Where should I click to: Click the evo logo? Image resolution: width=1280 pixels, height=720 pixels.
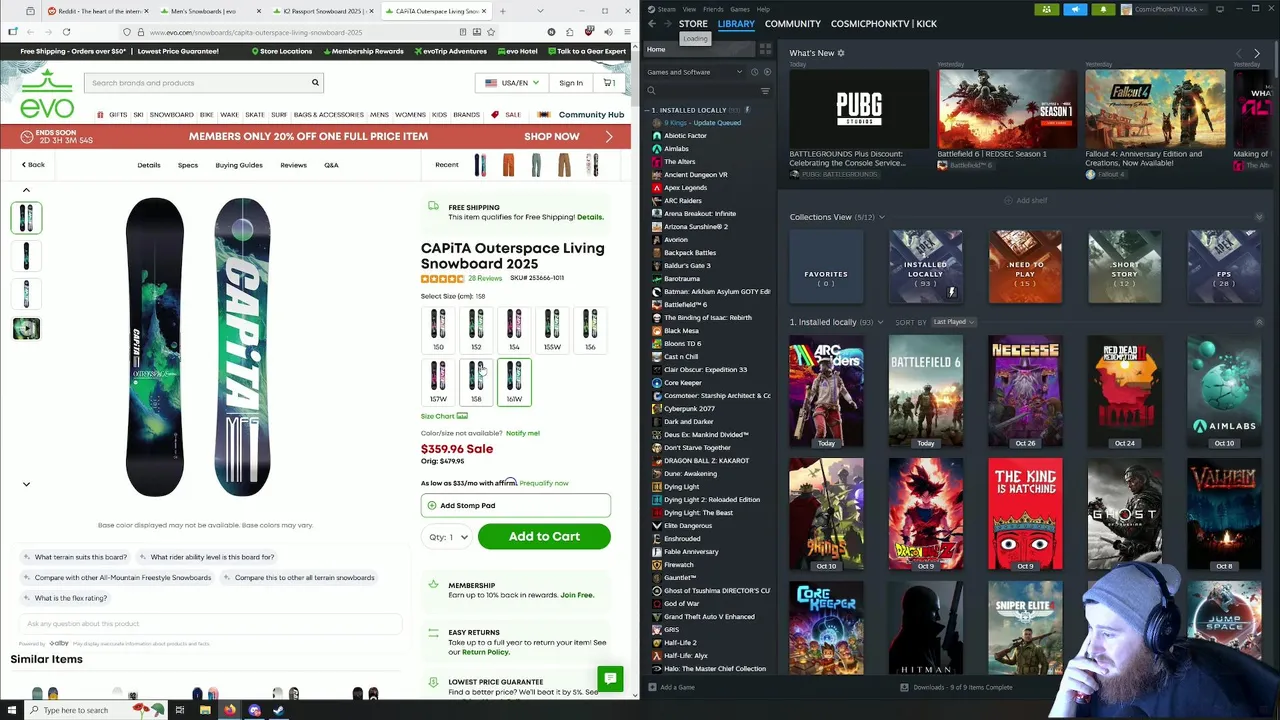click(46, 95)
